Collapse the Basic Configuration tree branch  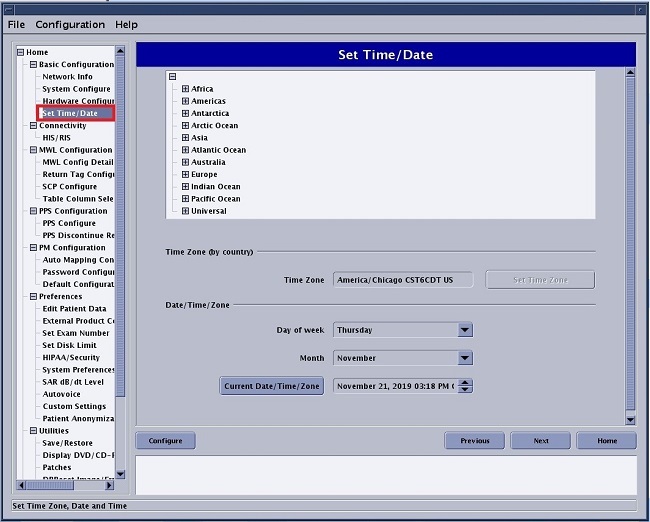(33, 65)
